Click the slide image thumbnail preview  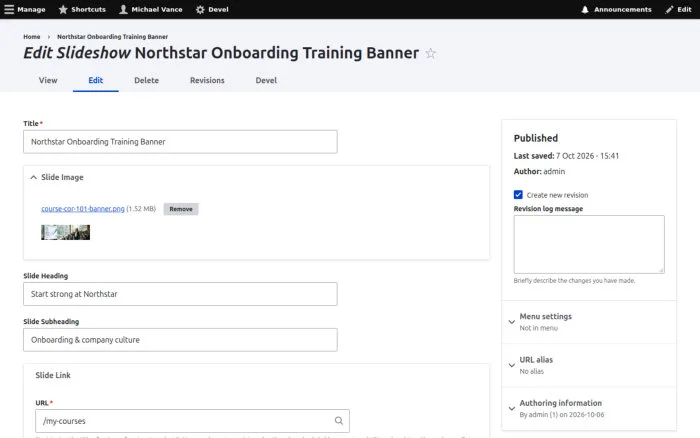pos(66,232)
